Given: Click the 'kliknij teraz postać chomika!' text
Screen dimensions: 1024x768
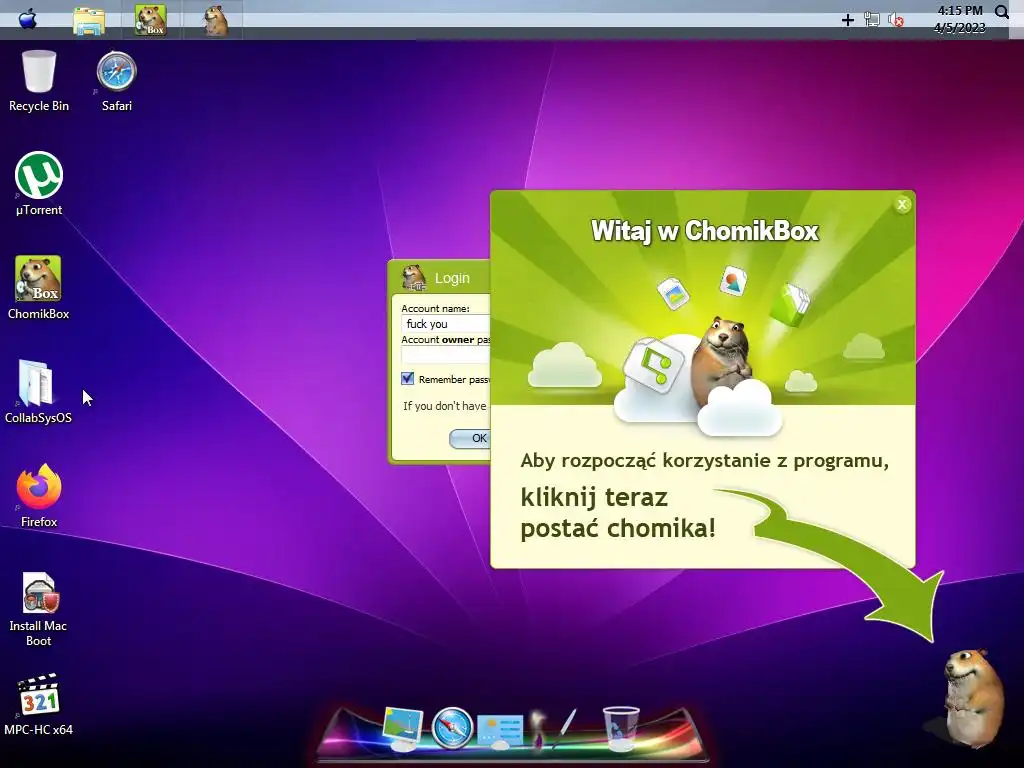Looking at the screenshot, I should click(618, 513).
